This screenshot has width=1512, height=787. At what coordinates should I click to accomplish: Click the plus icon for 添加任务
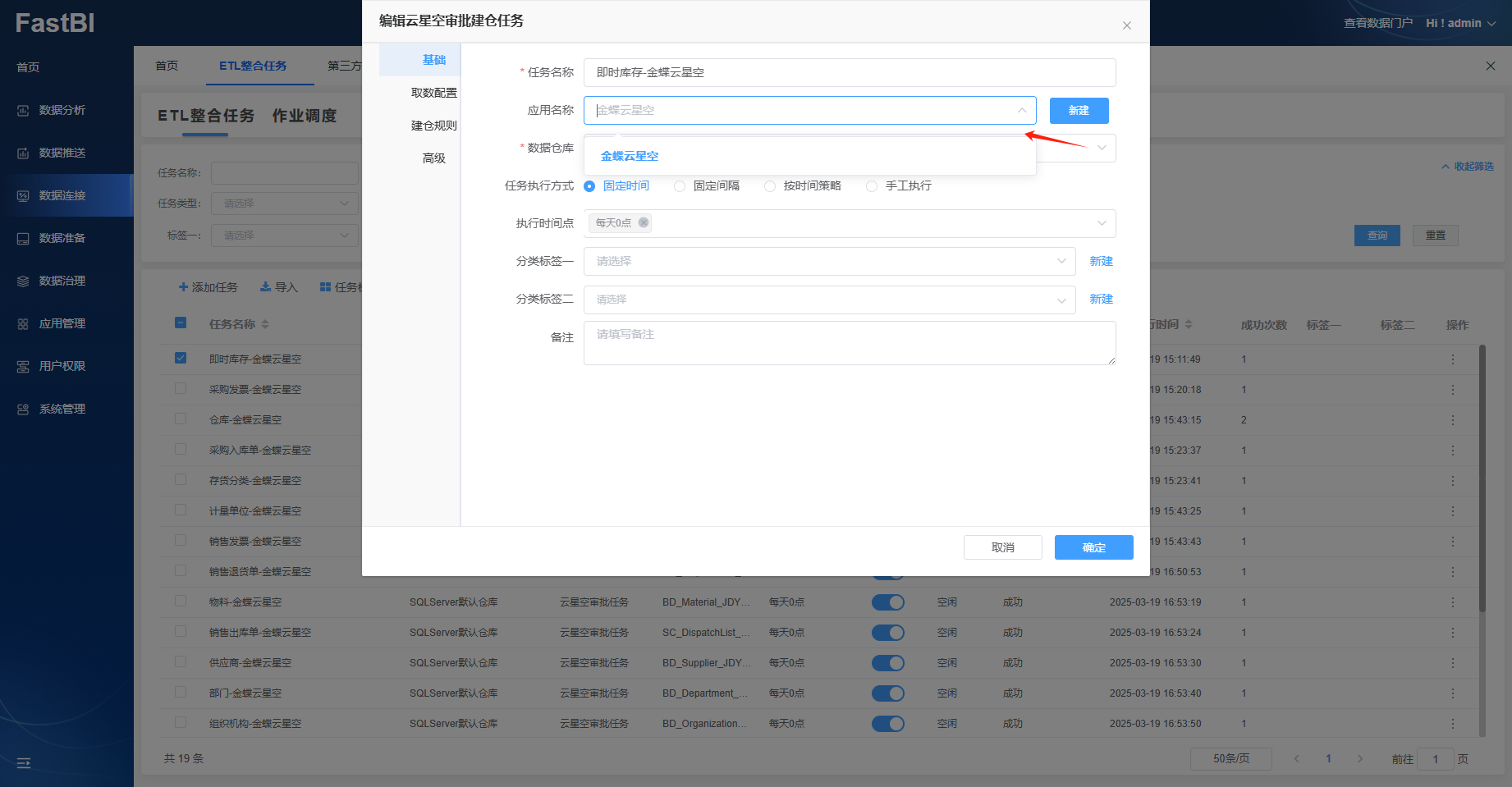click(183, 287)
